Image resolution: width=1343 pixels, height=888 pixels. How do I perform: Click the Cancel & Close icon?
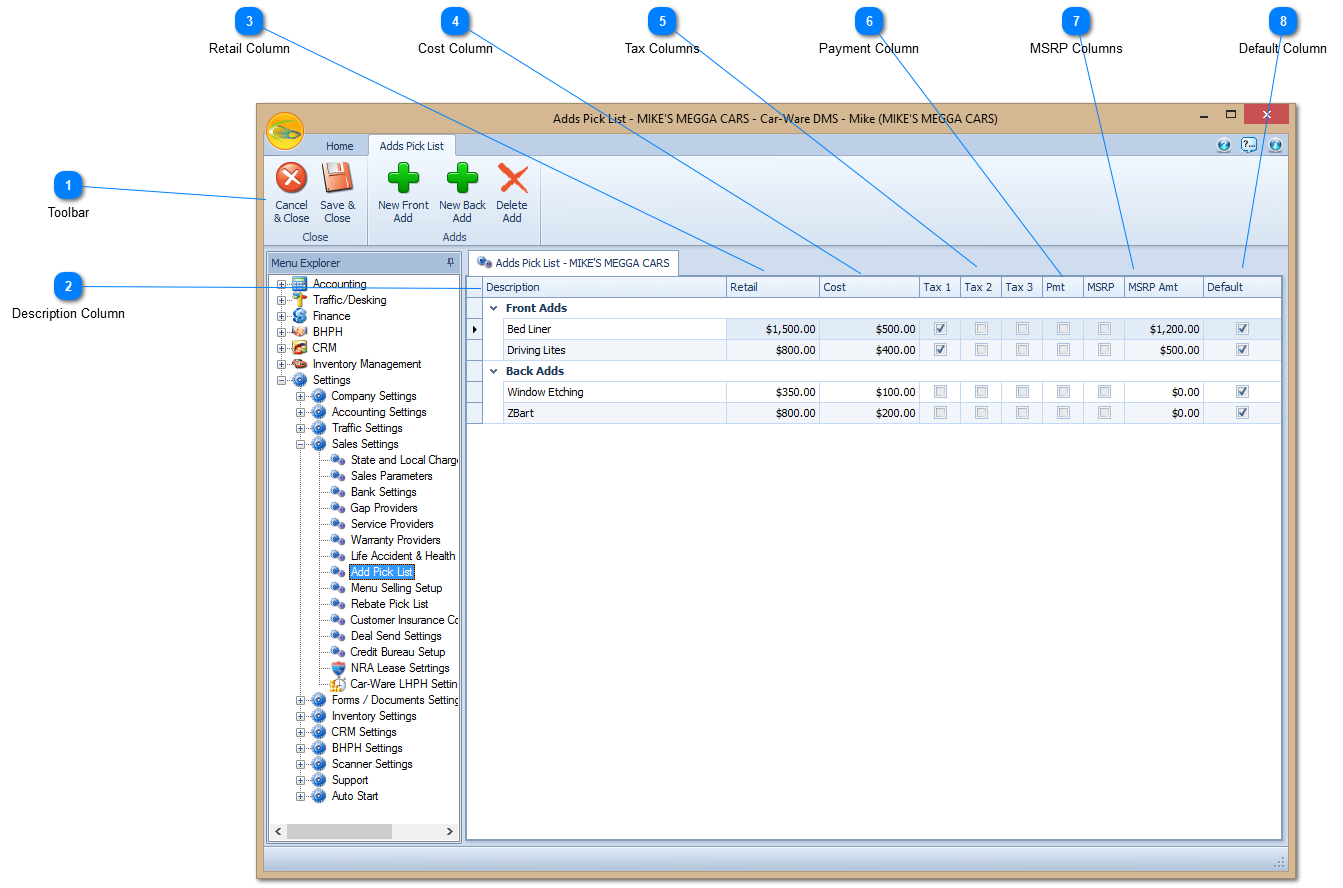point(291,179)
